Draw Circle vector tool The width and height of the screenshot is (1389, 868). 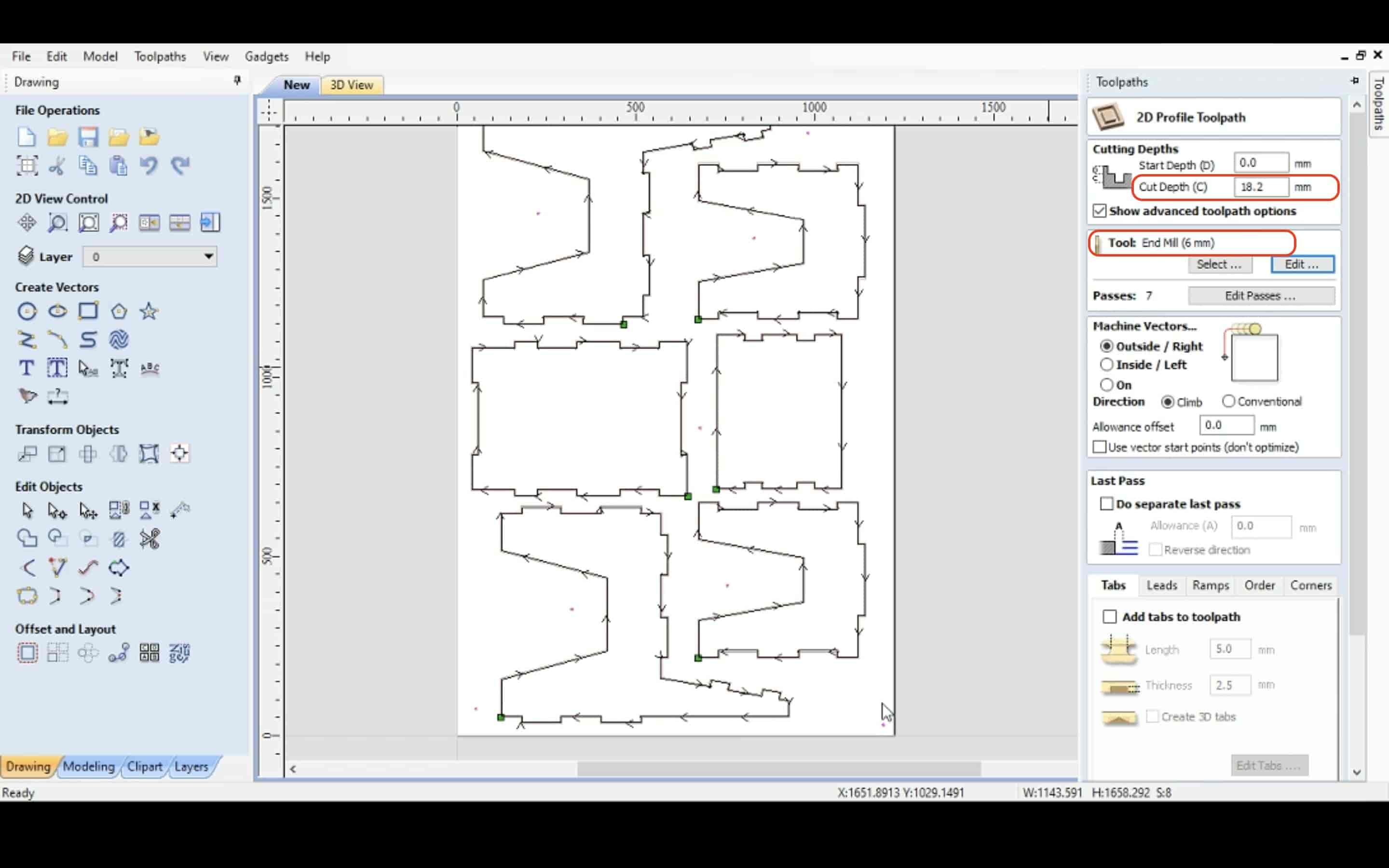(x=27, y=311)
